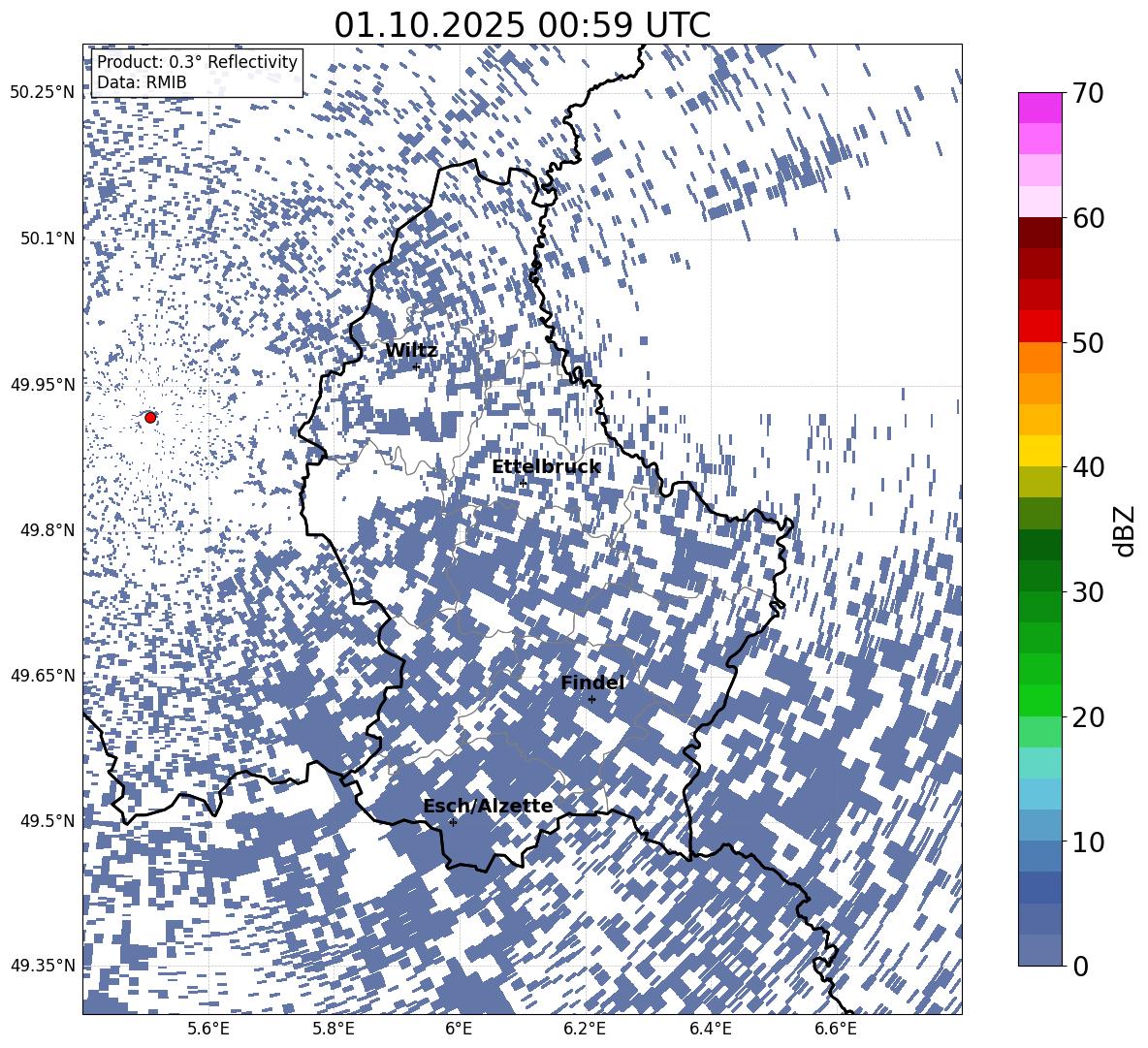Click the 10 label on colorbar
The image size is (1148, 1048).
1089,842
